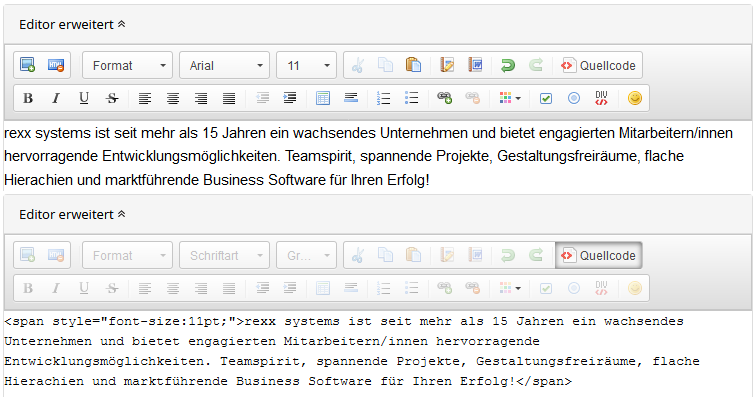The height and width of the screenshot is (397, 755).
Task: Undo with the green arrow in the active editor
Action: click(508, 65)
